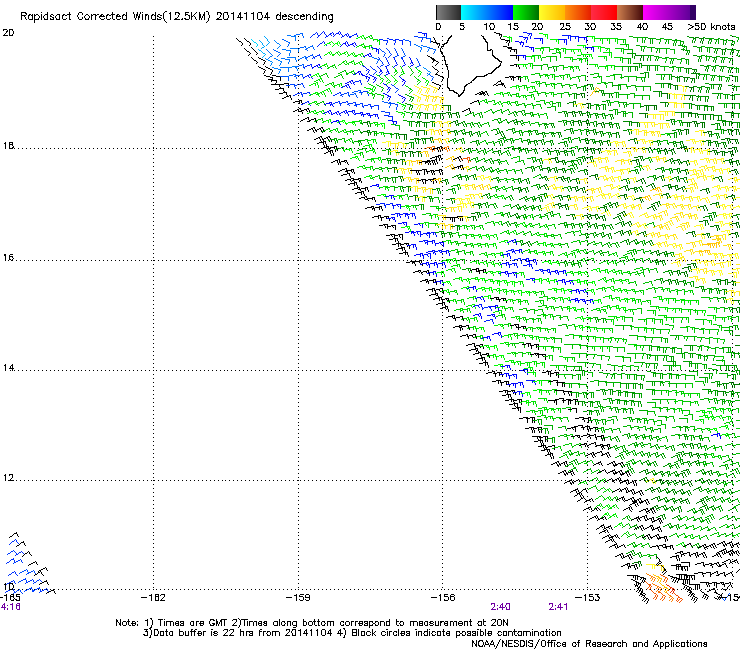Image resolution: width=740 pixels, height=650 pixels.
Task: Click the chart title Rapidscat Corrected Winds
Action: click(114, 17)
